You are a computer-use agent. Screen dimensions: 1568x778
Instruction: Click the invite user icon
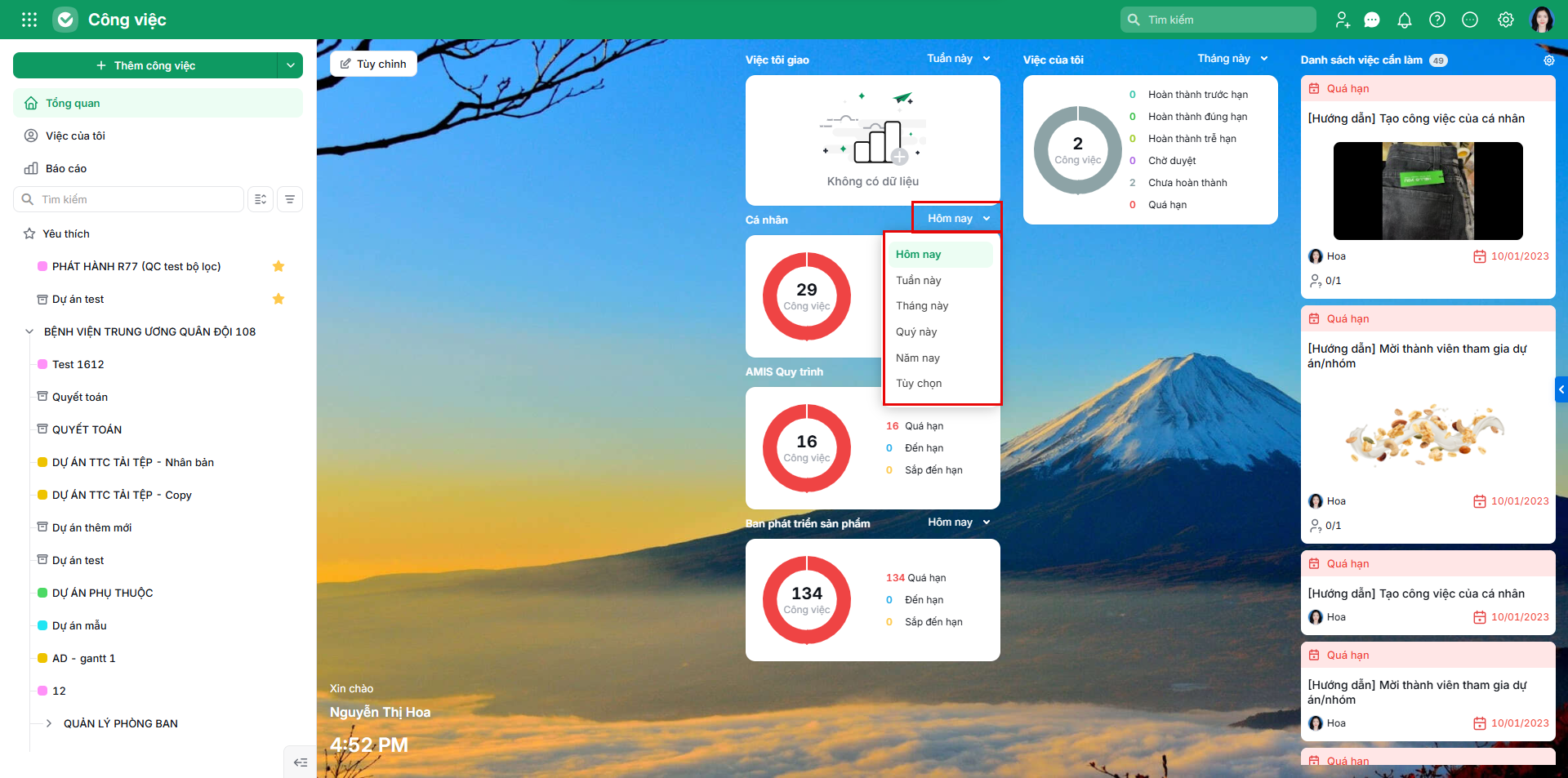click(x=1342, y=20)
